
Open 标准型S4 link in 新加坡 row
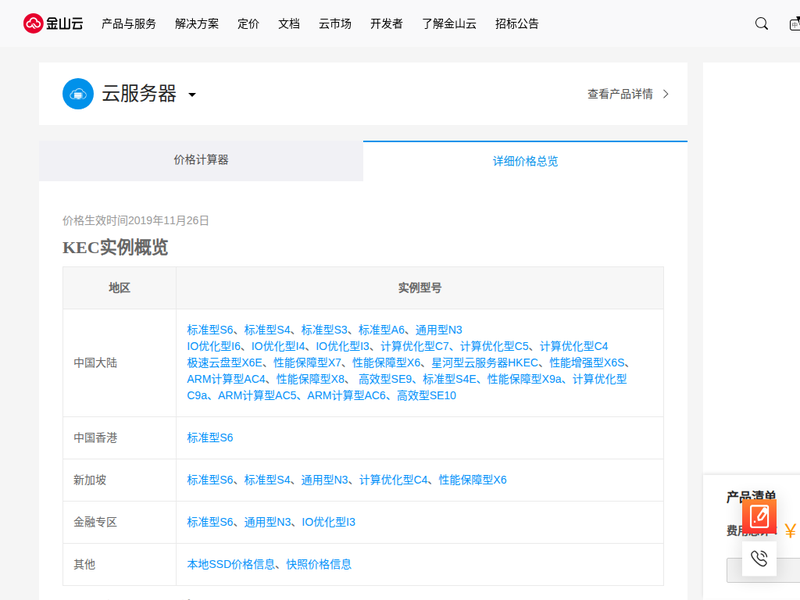pyautogui.click(x=267, y=480)
